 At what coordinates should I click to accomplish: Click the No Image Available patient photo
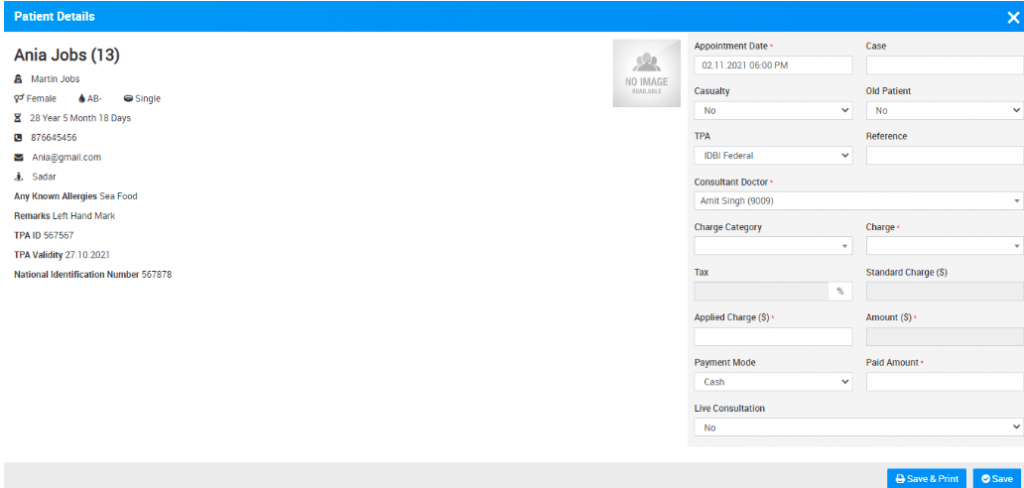pos(647,73)
